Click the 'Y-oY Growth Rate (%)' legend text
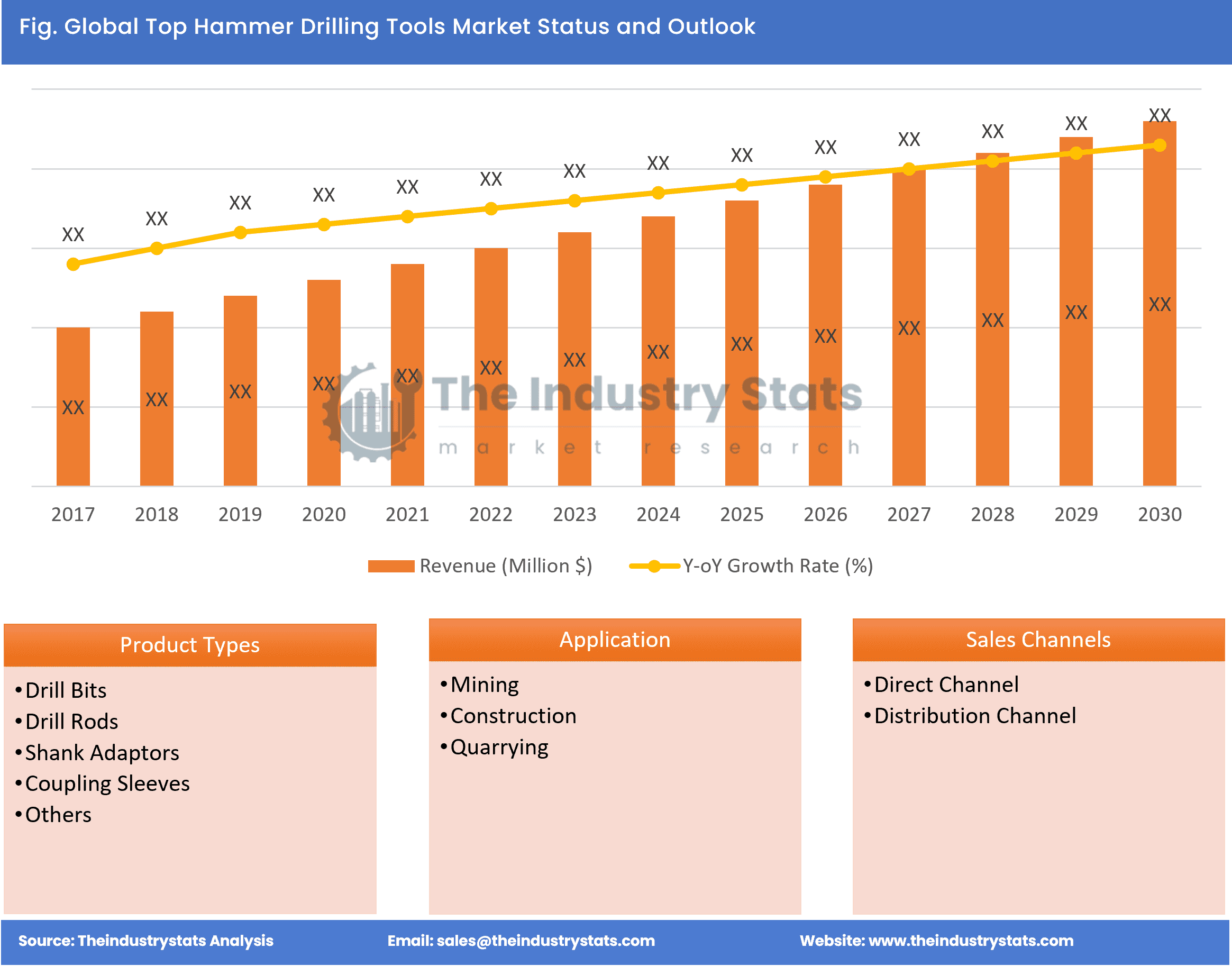This screenshot has height=966, width=1232. click(x=778, y=566)
